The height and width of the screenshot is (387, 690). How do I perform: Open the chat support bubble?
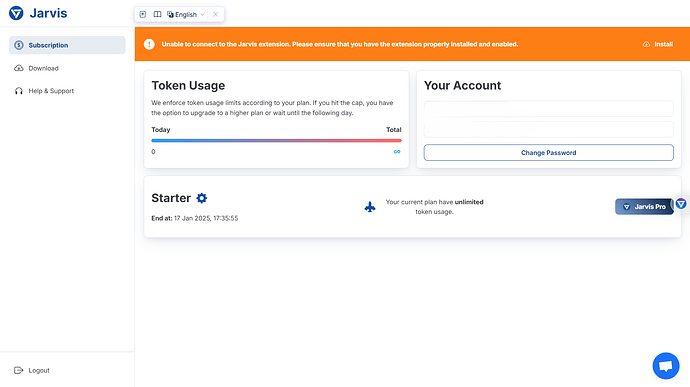666,366
